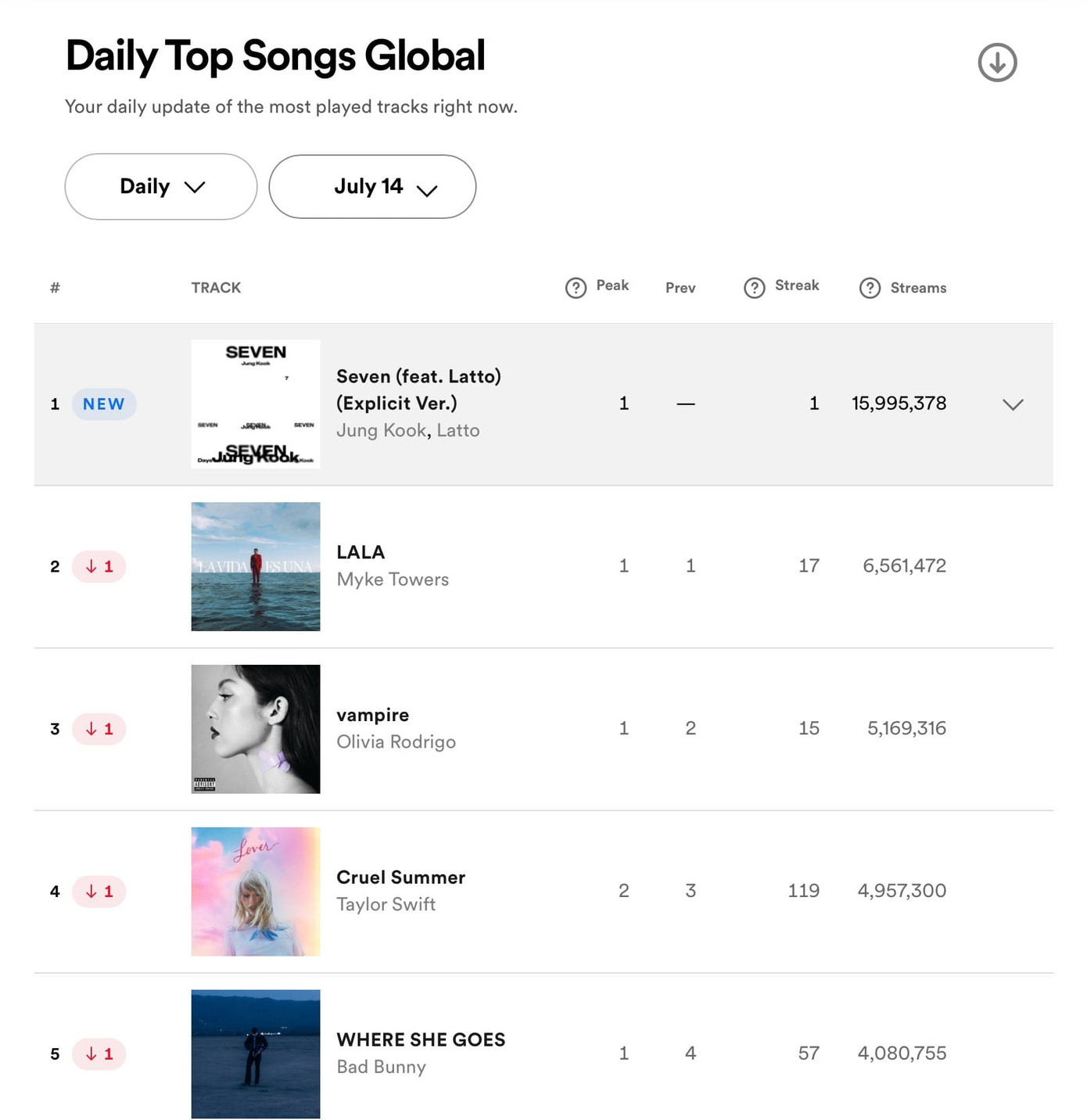Expand the Seven track row details
The width and height of the screenshot is (1087, 1120).
coord(1013,404)
